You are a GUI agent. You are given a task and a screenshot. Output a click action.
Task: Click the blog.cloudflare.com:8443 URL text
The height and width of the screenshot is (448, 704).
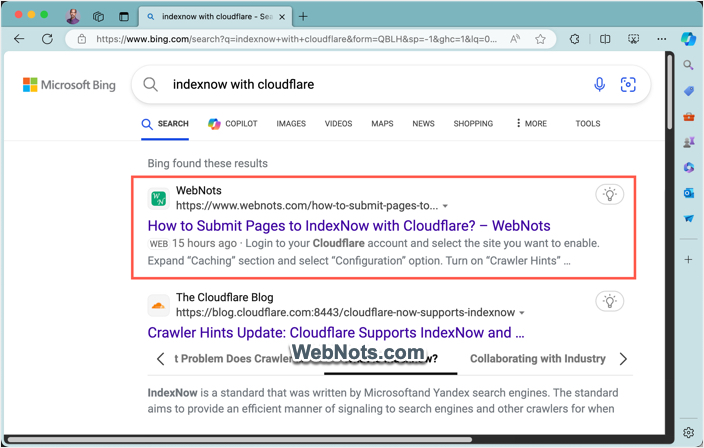pyautogui.click(x=345, y=313)
